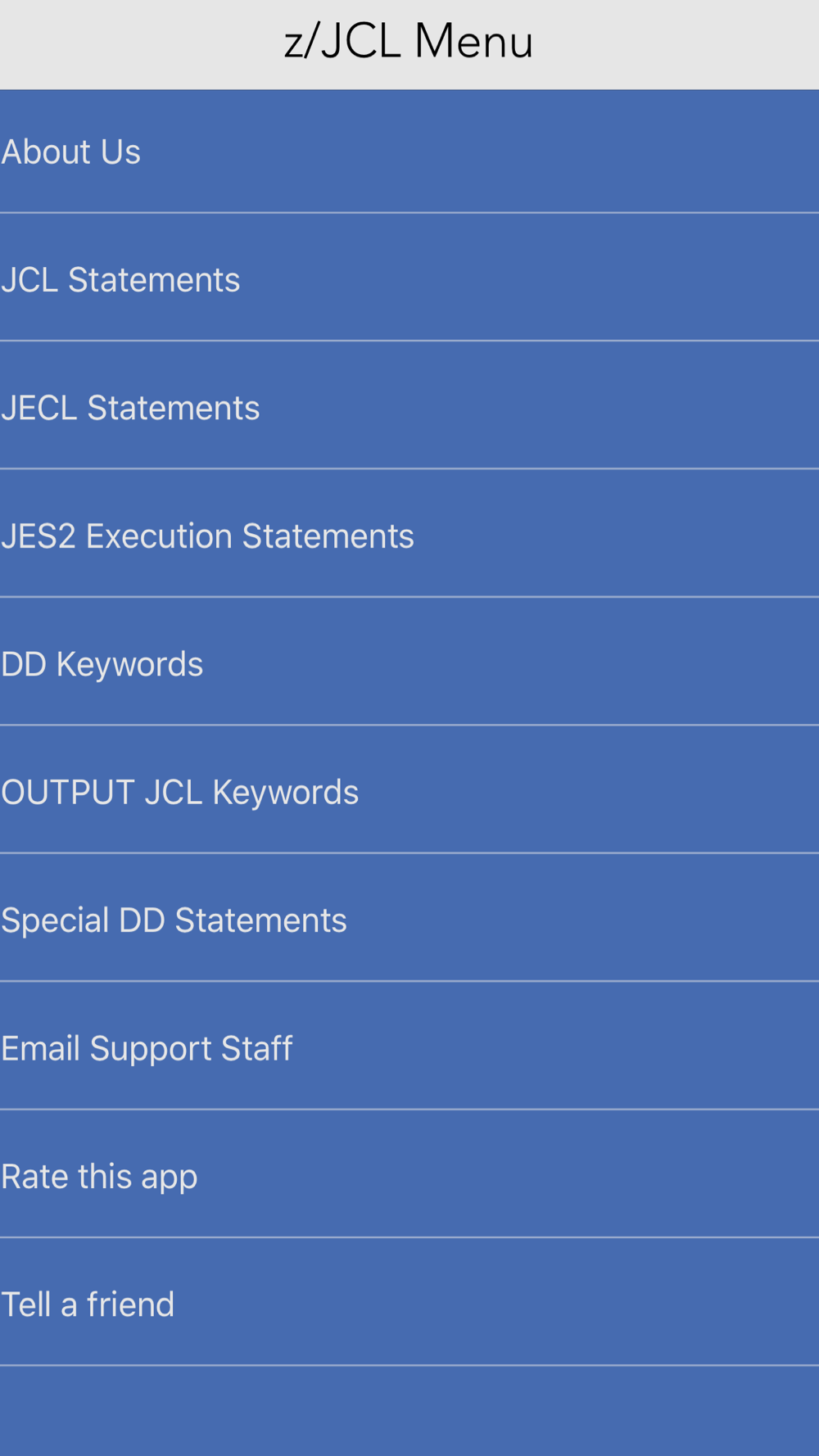
Task: Contact support via Email Support Staff row
Action: [x=147, y=1049]
